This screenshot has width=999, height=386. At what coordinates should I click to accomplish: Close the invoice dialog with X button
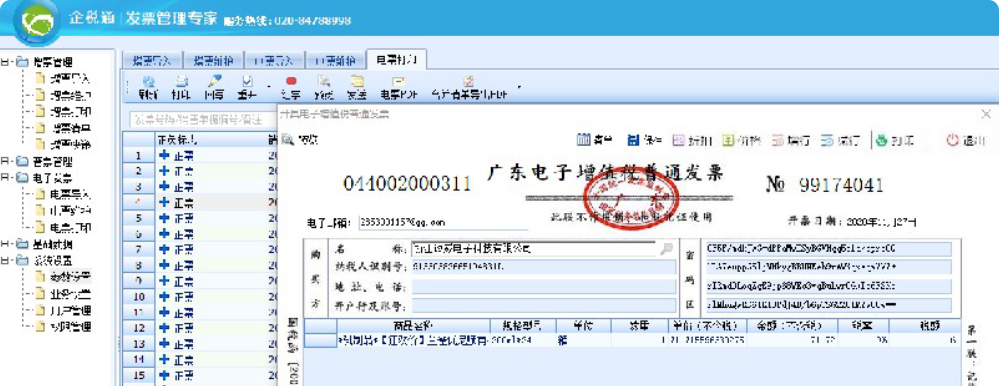[986, 114]
